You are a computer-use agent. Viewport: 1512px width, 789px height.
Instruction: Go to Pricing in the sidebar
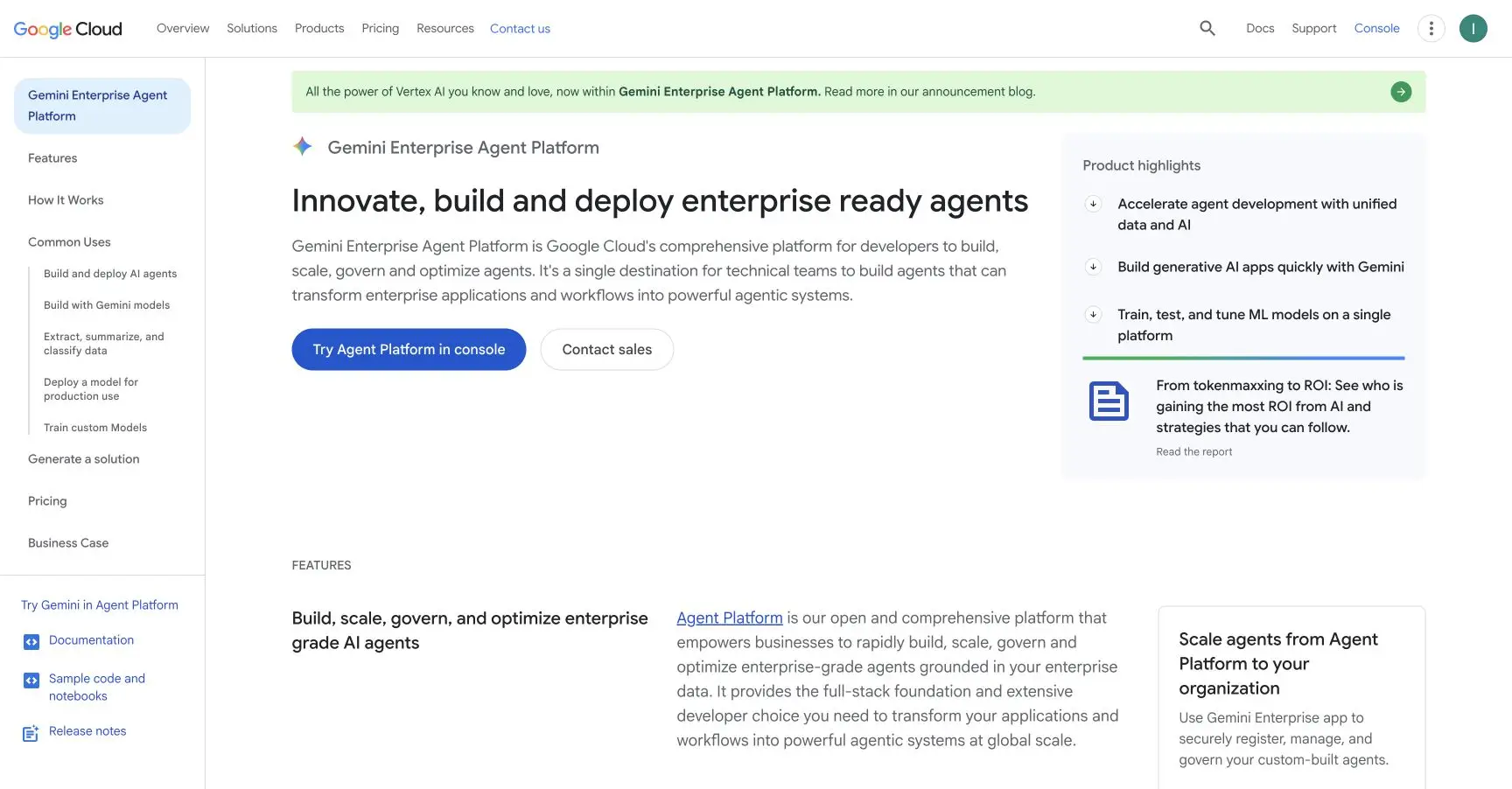click(47, 501)
